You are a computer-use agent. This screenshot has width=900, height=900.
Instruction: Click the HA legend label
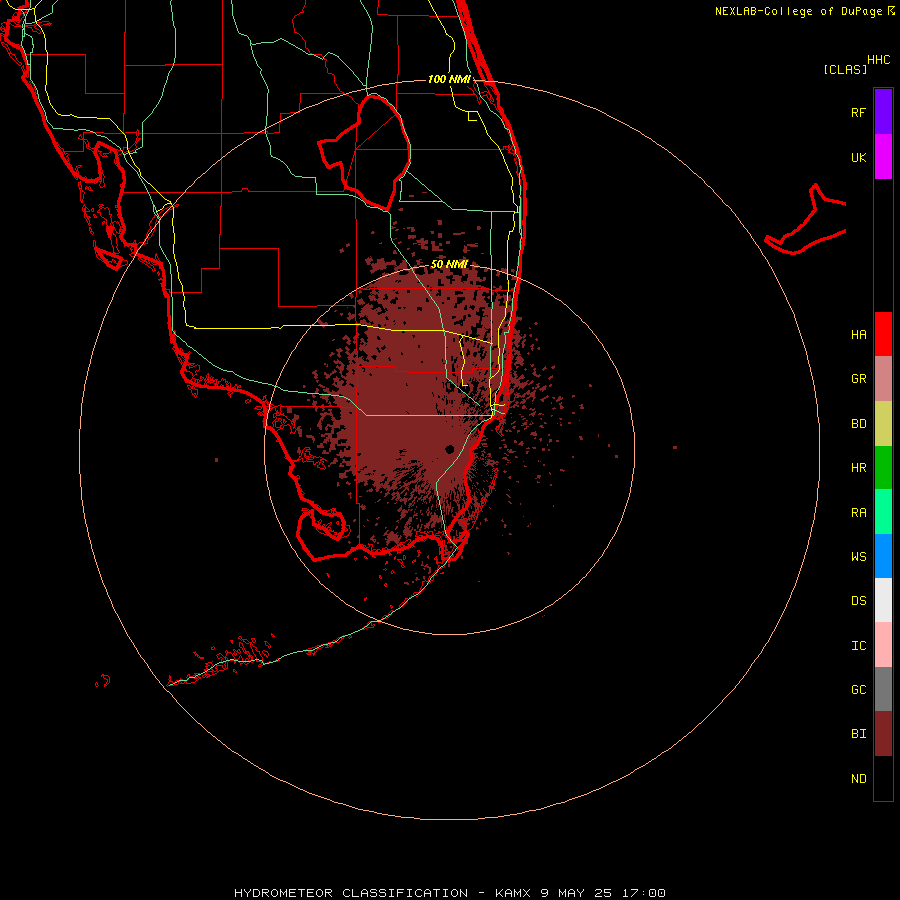(x=858, y=335)
